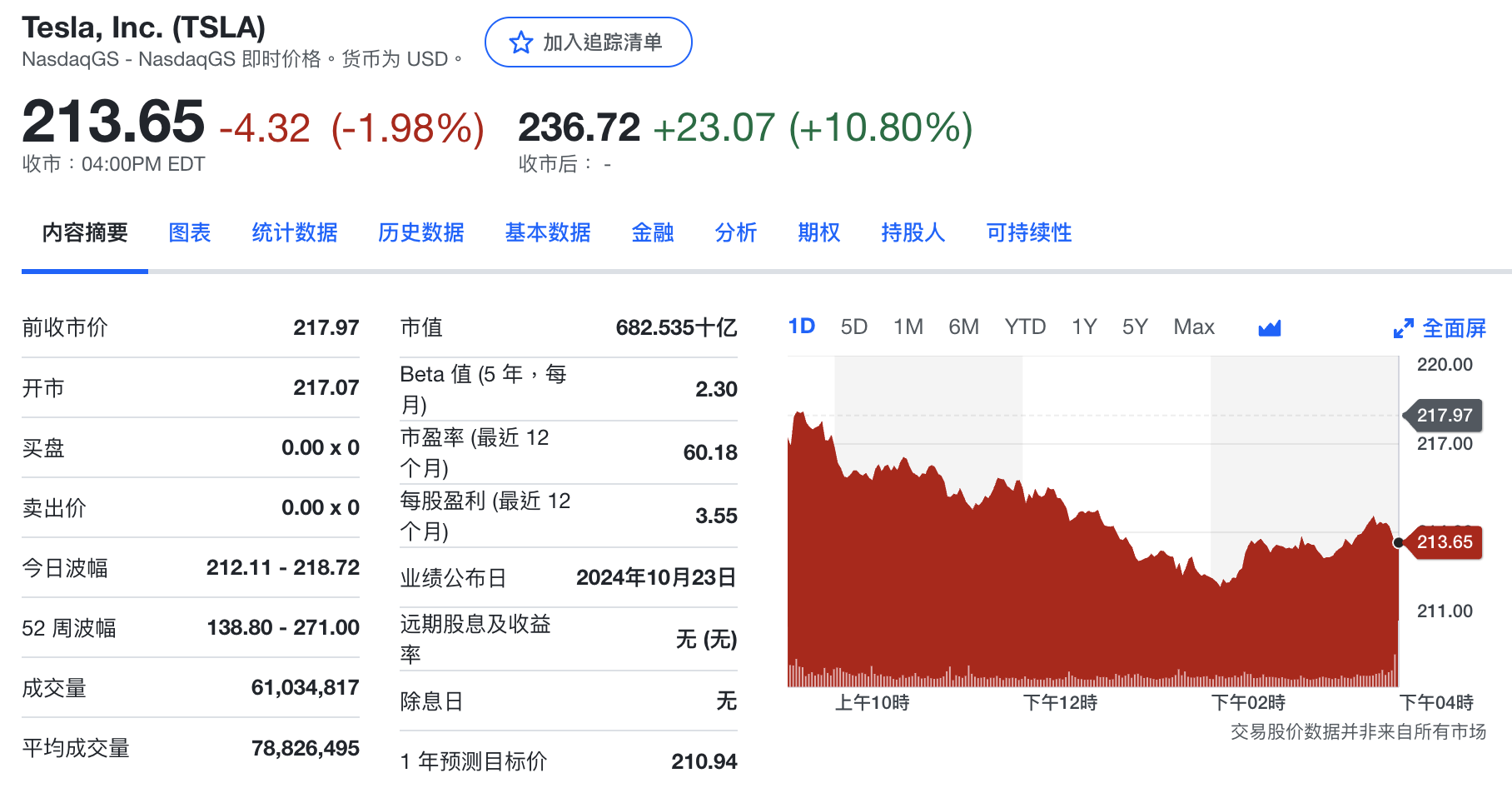This screenshot has width=1512, height=788.
Task: Select the 可持续性 sustainability tab
Action: tap(1029, 232)
